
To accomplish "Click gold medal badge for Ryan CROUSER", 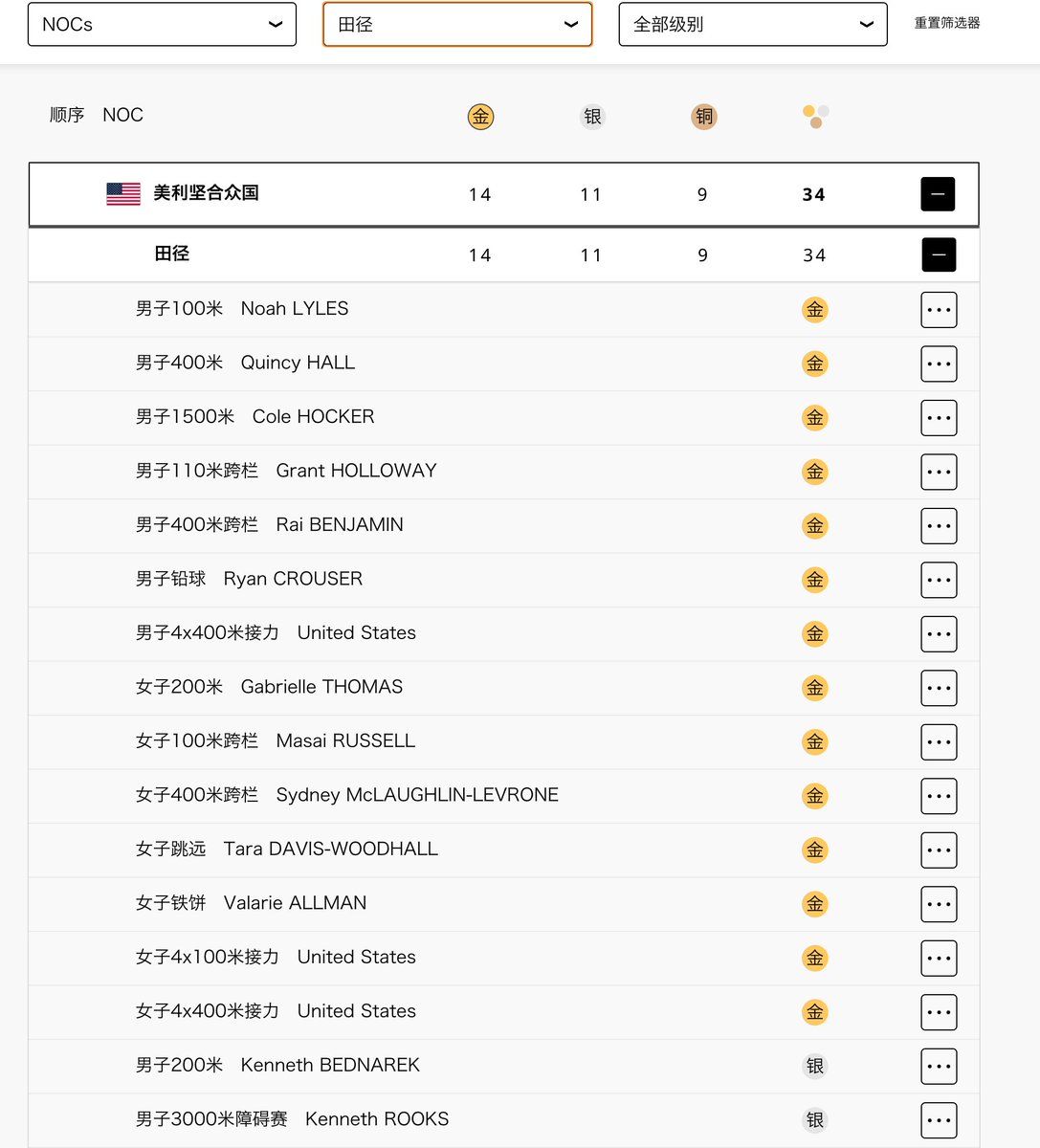I will [815, 580].
